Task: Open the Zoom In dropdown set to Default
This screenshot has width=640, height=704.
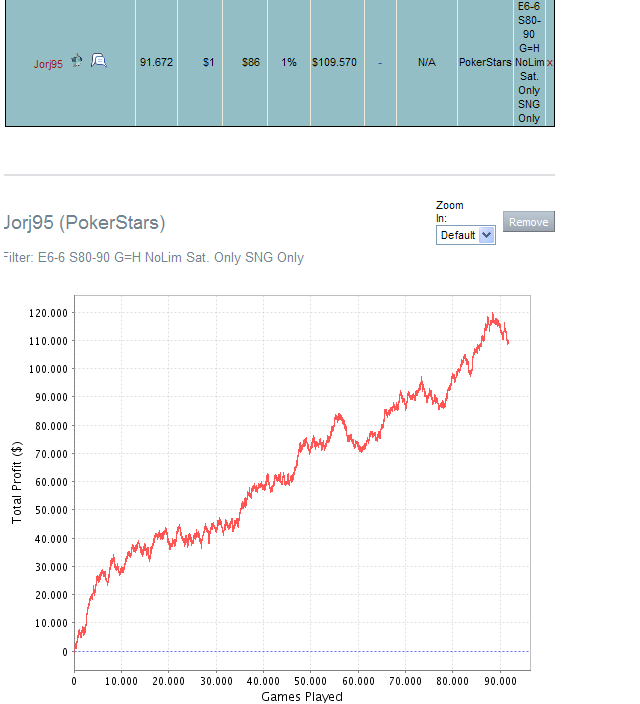Action: coord(466,235)
